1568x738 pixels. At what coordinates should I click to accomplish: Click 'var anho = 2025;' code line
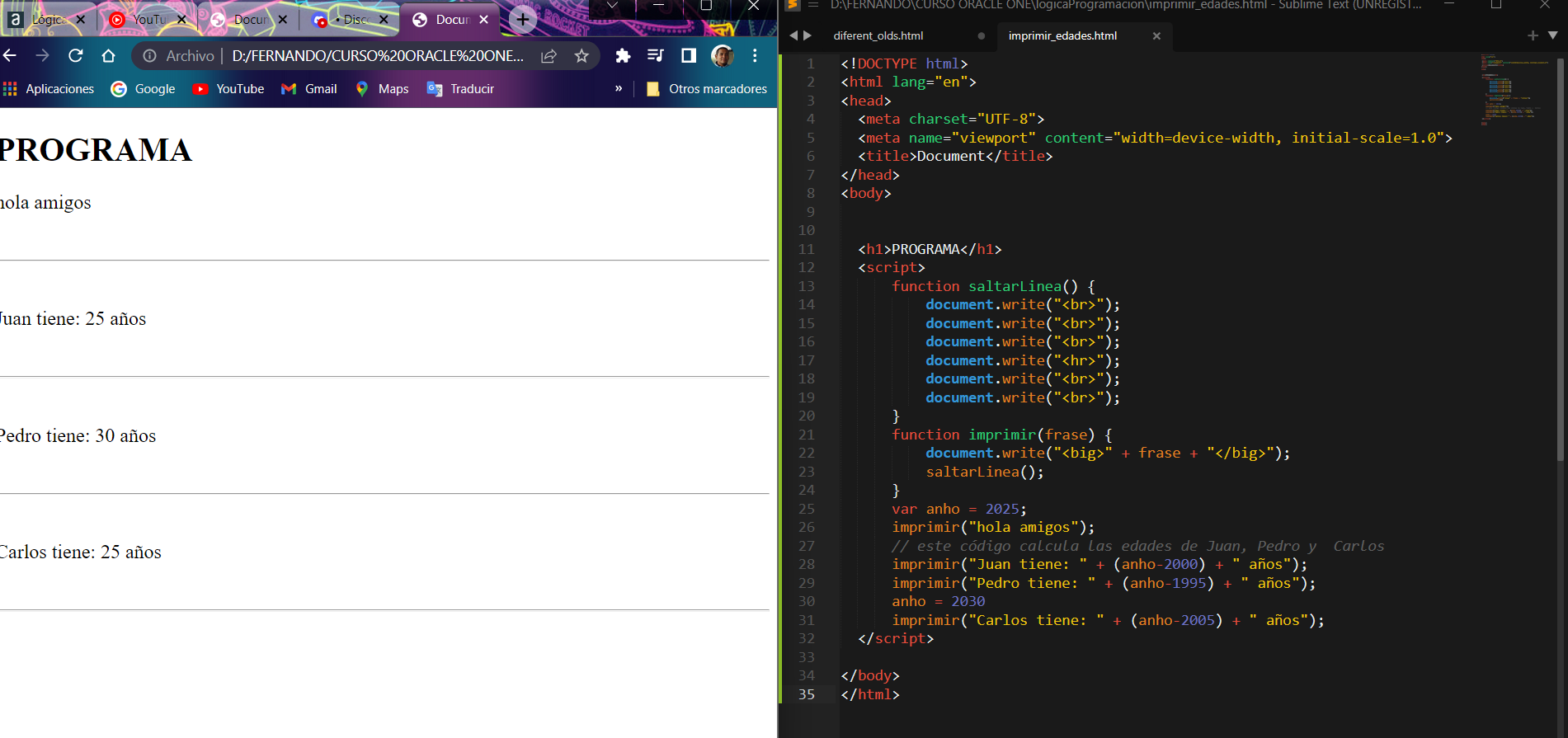pos(959,509)
